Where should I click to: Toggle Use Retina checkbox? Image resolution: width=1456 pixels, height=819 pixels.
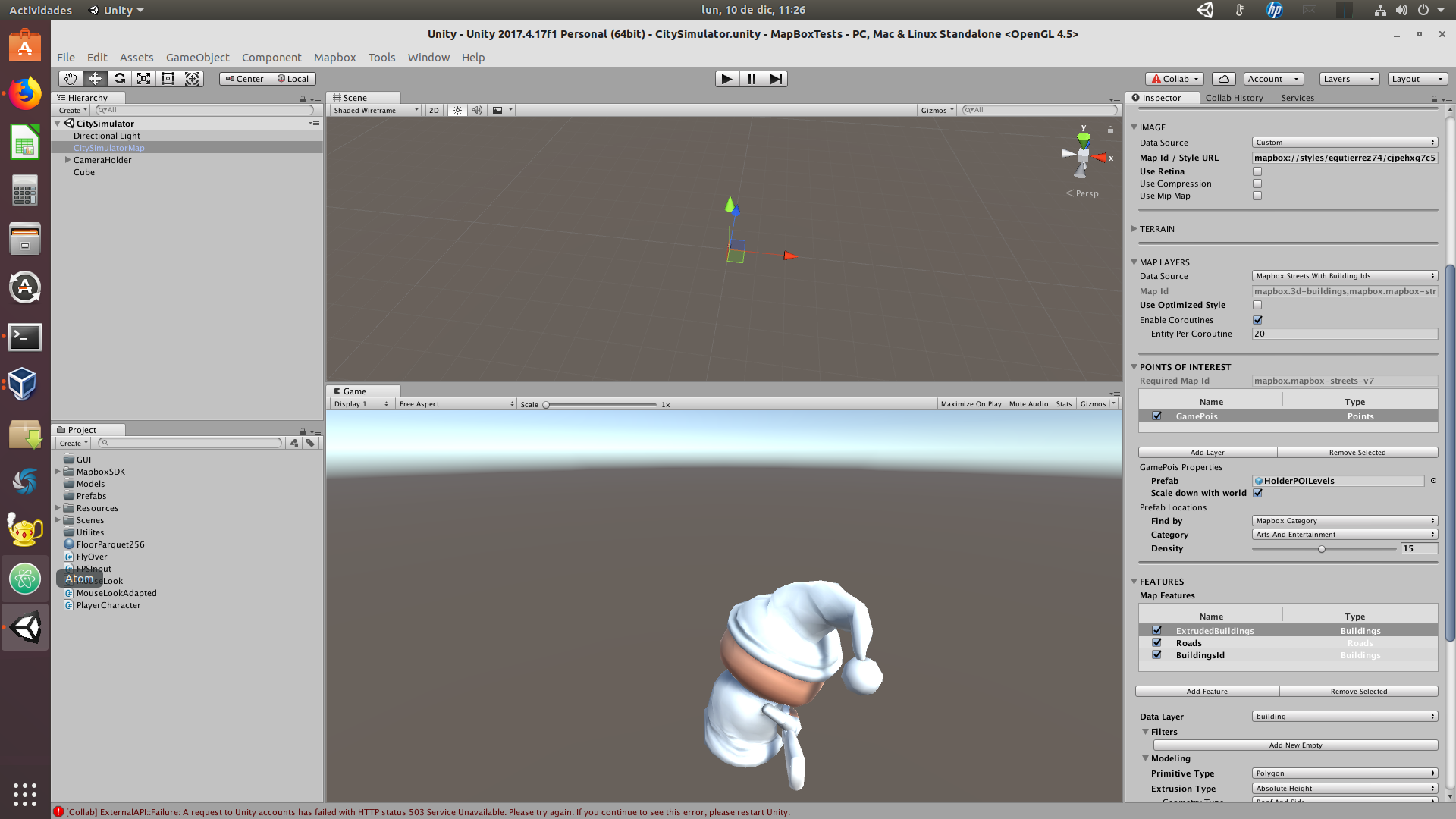click(1257, 171)
